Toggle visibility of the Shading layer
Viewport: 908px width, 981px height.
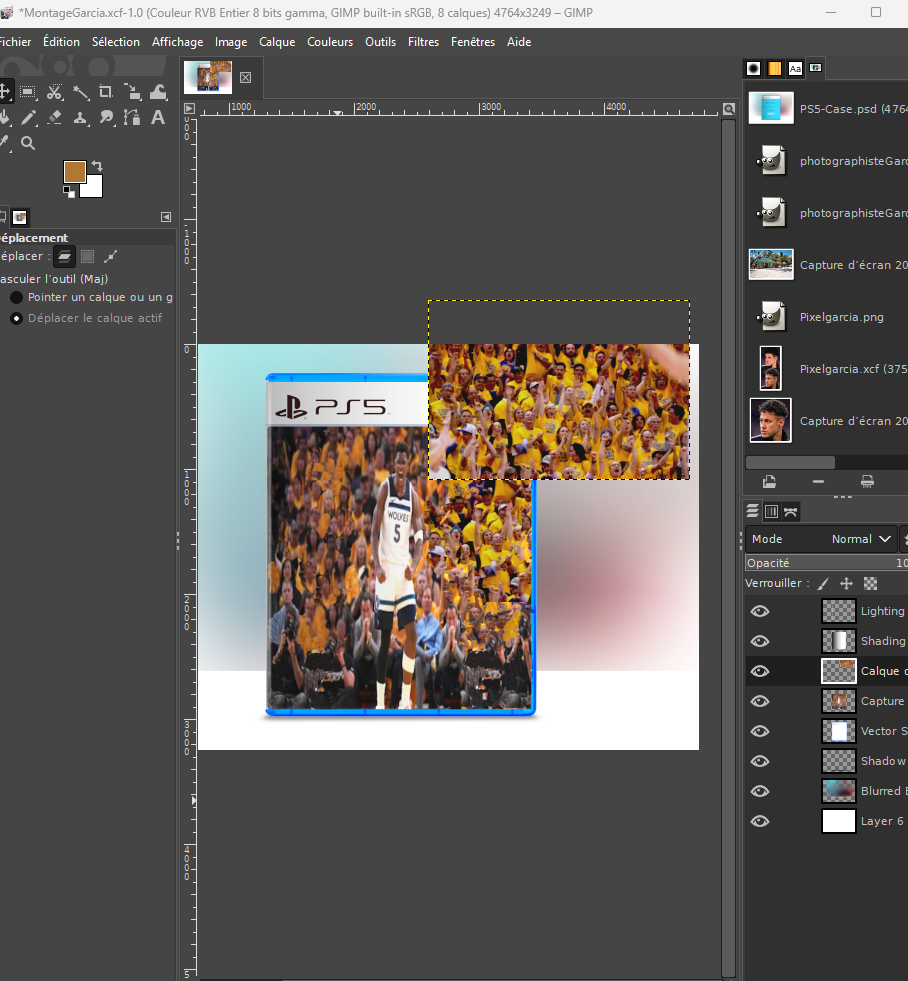point(760,641)
